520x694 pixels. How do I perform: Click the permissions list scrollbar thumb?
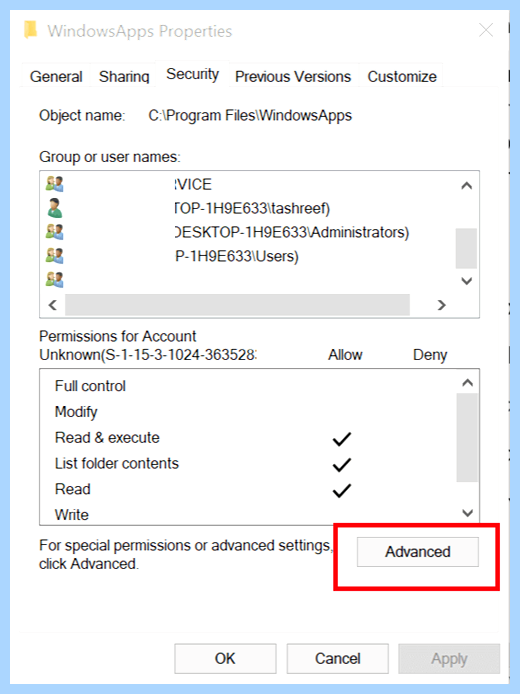coord(467,437)
